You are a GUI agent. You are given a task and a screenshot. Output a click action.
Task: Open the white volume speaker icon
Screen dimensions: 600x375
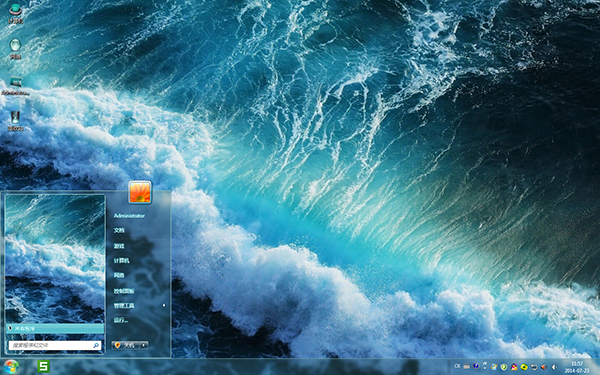554,367
